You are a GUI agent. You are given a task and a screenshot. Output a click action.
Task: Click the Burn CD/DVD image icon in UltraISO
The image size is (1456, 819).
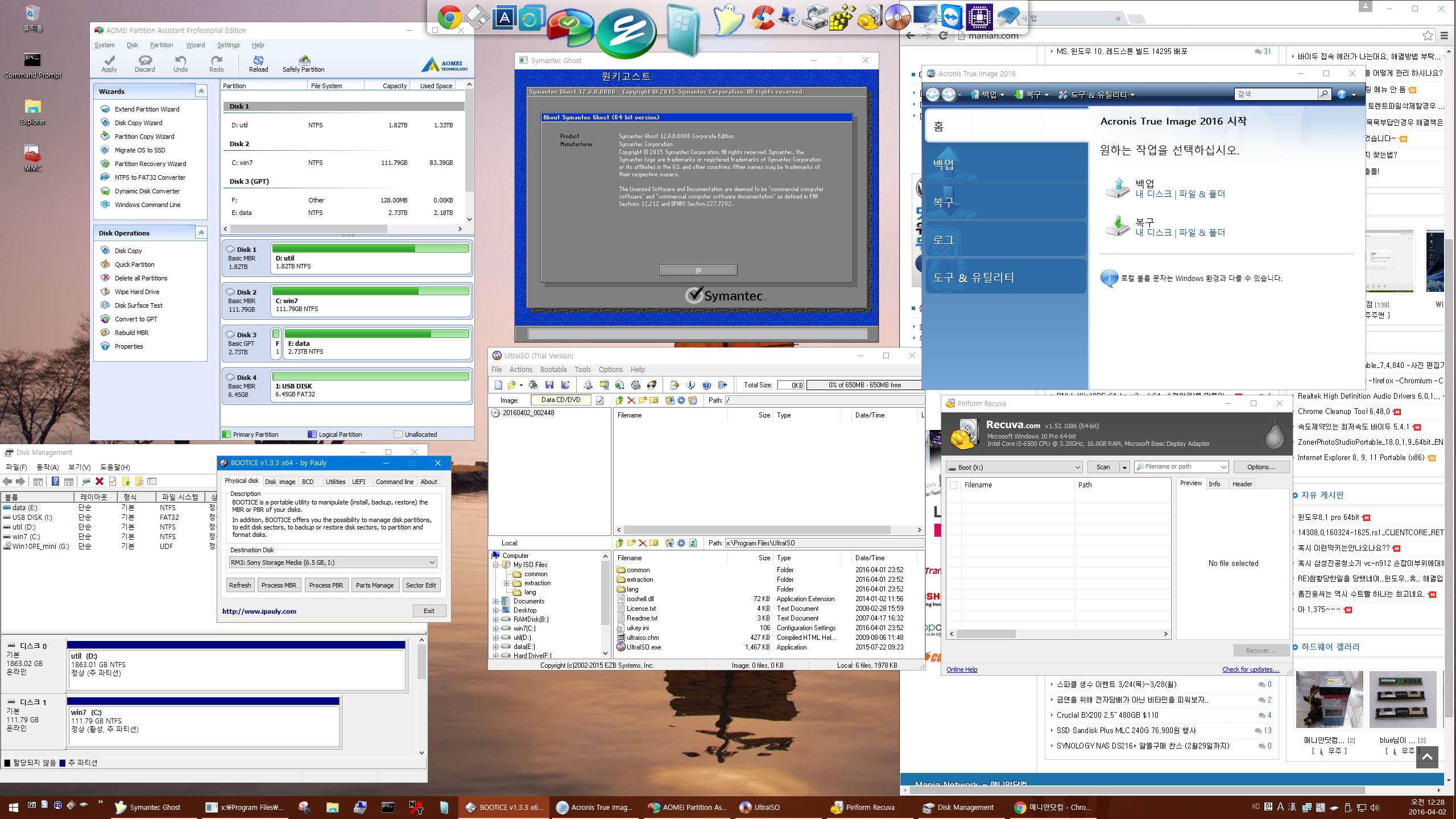[x=652, y=385]
